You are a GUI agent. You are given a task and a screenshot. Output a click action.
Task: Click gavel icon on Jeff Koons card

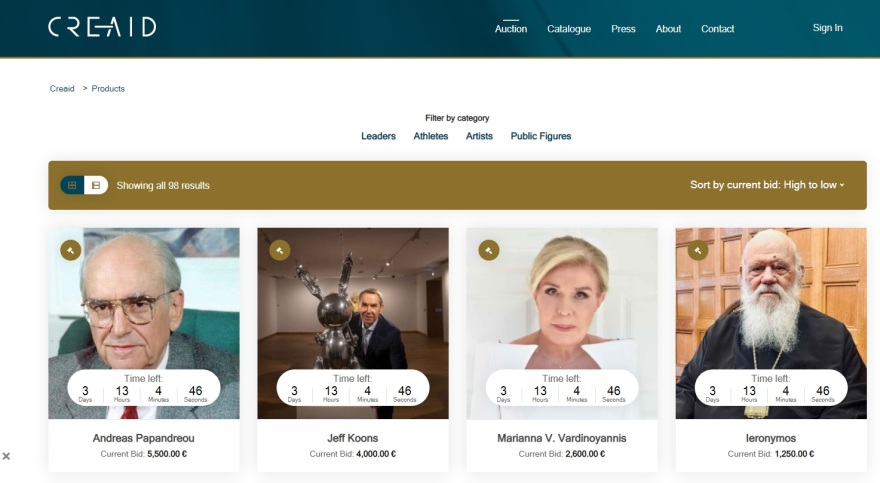point(279,250)
